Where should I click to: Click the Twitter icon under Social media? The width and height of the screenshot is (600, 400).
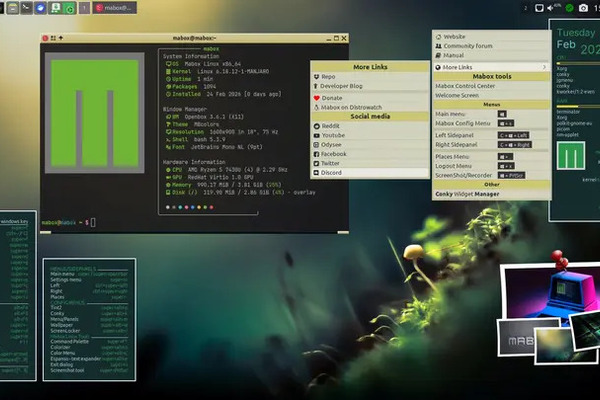point(316,163)
